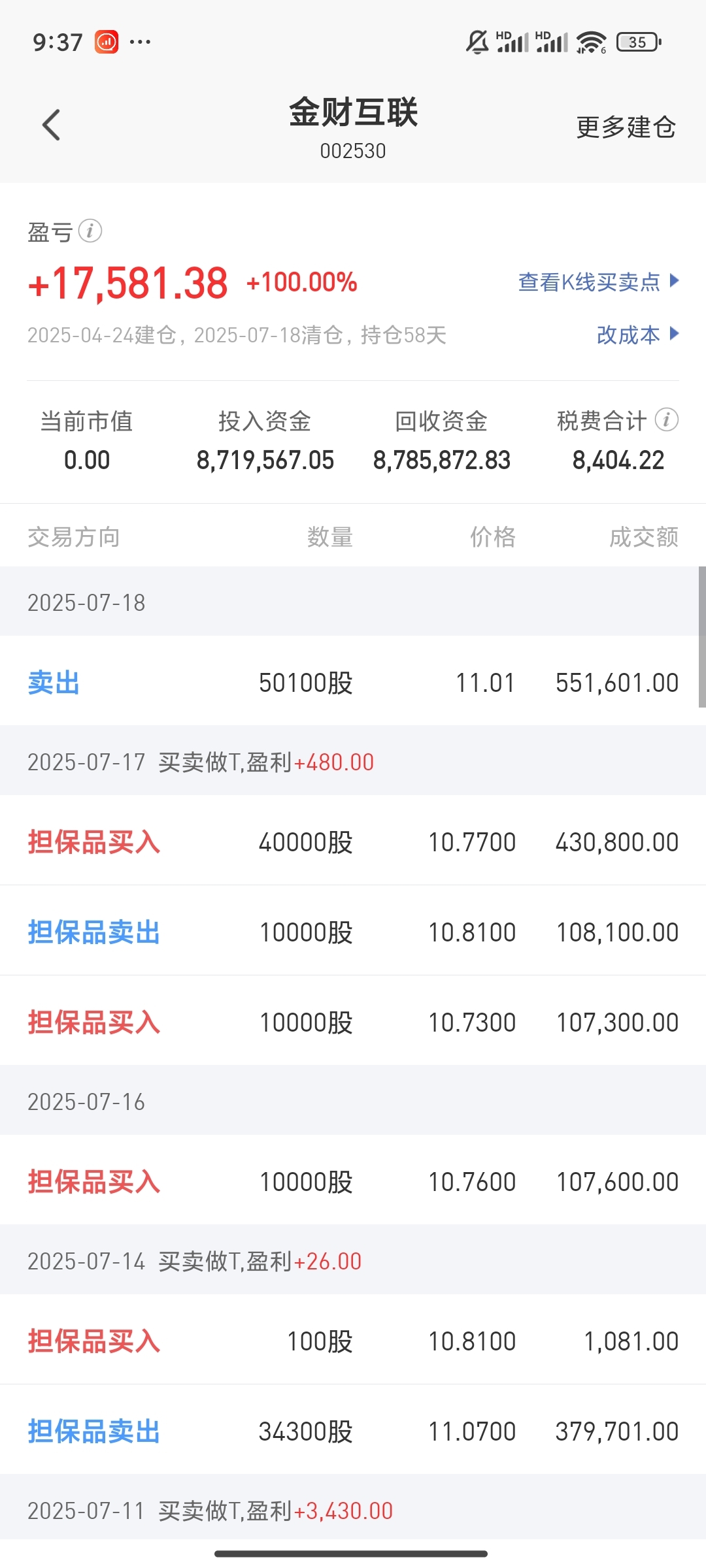Tap the red app notification icon in status bar
Image resolution: width=706 pixels, height=1568 pixels.
point(107,42)
